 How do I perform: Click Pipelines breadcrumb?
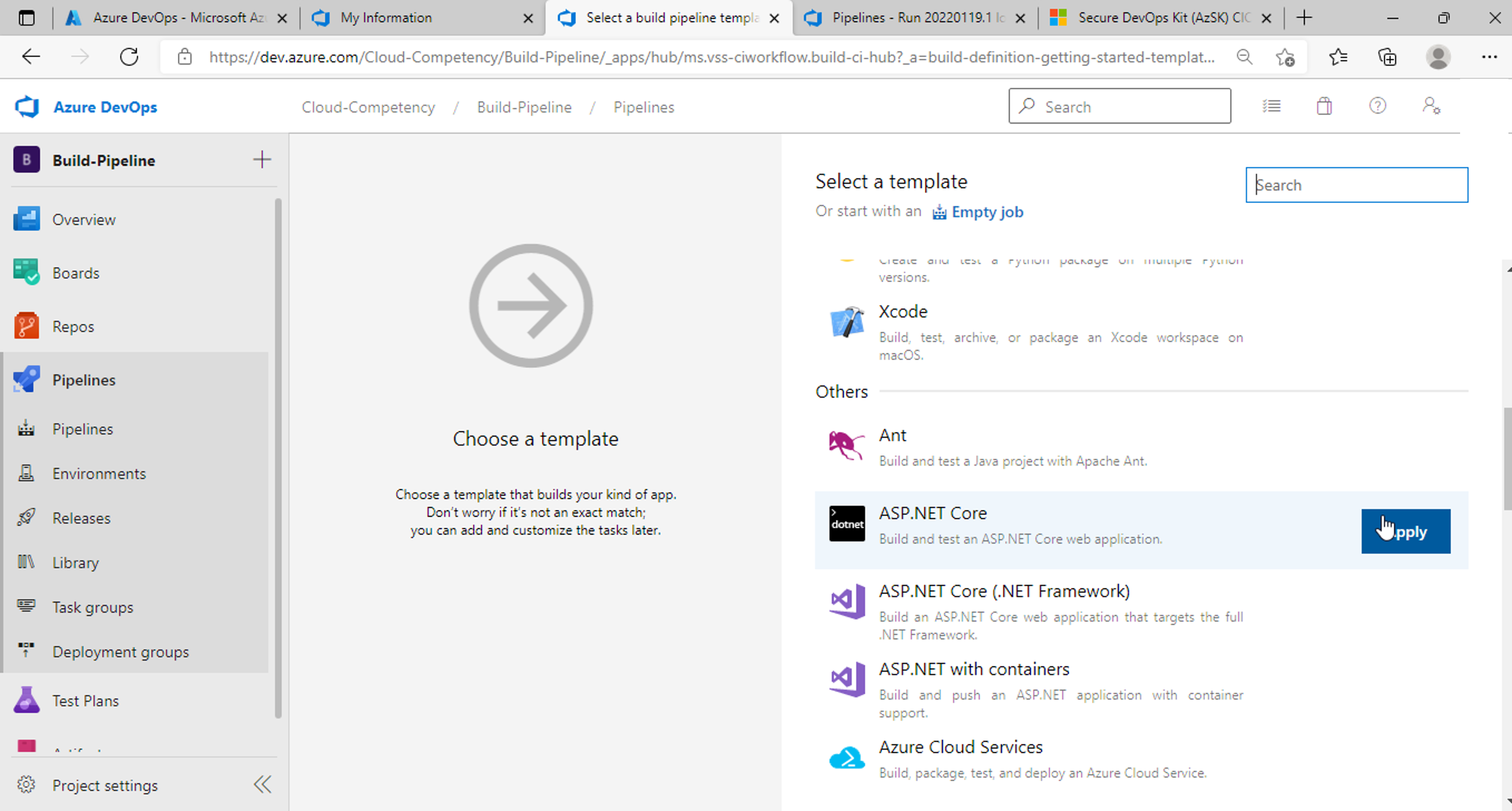(x=644, y=107)
